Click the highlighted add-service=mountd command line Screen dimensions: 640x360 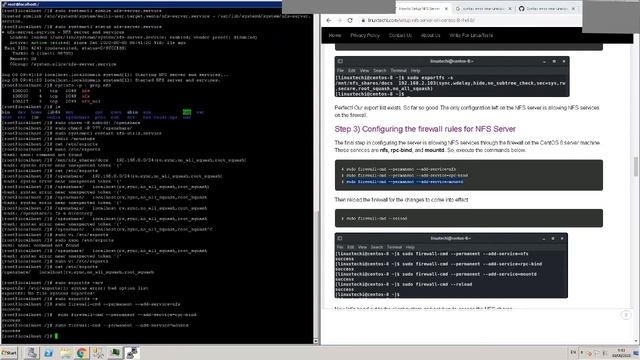[405, 182]
